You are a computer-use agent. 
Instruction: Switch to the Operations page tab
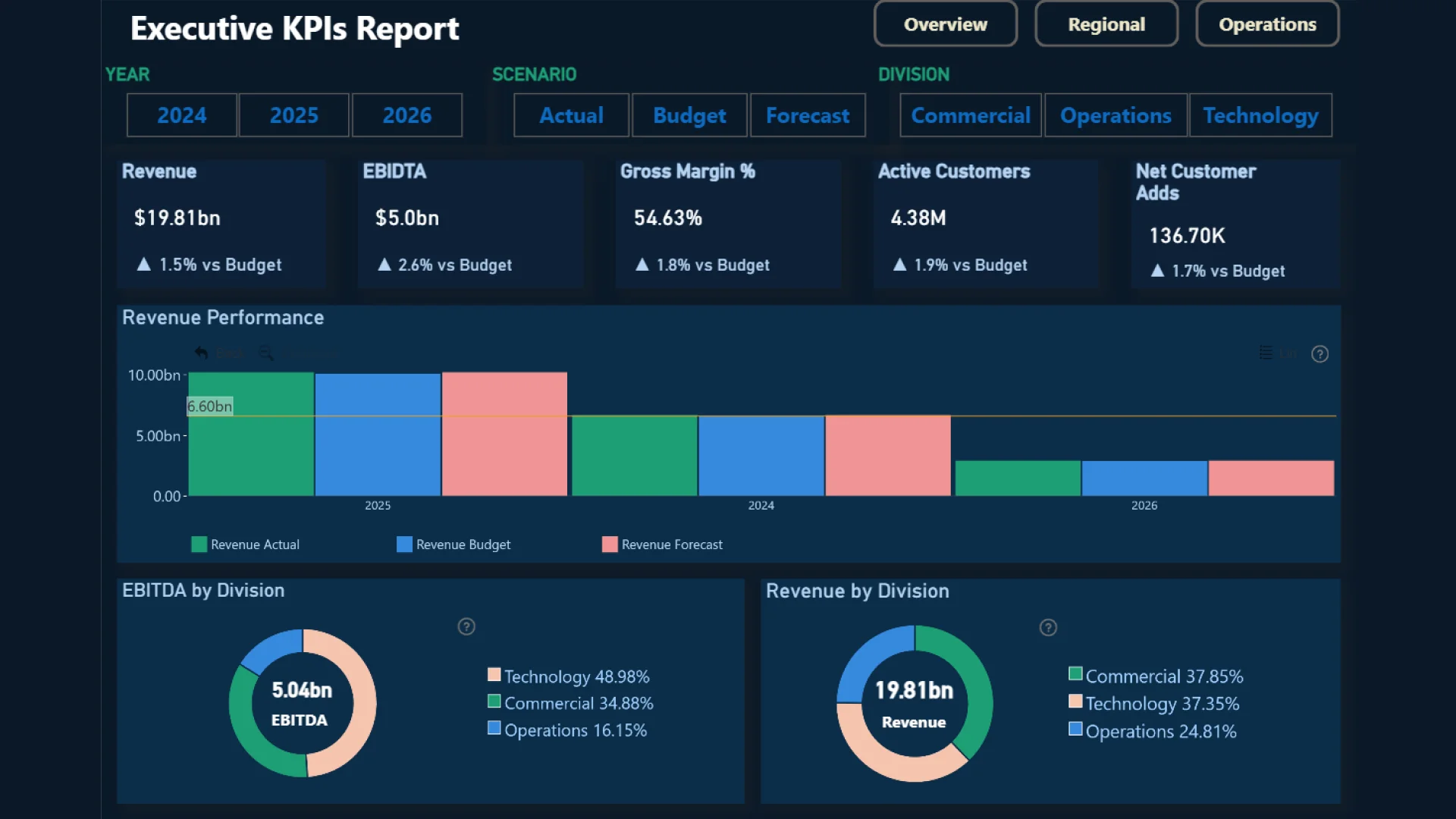[1267, 24]
